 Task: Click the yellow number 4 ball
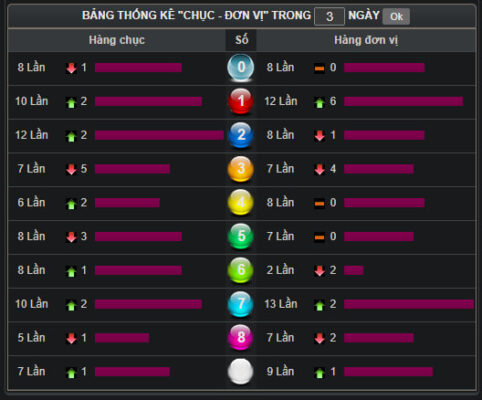tap(241, 202)
